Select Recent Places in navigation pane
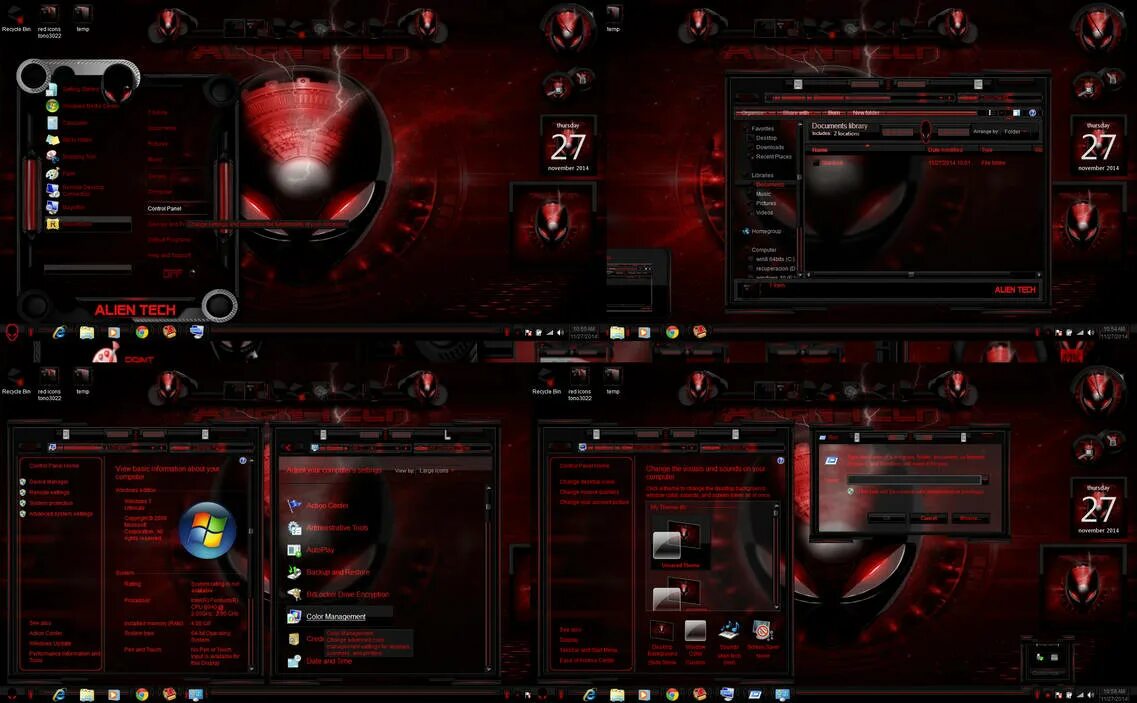Viewport: 1137px width, 703px height. pyautogui.click(x=773, y=157)
